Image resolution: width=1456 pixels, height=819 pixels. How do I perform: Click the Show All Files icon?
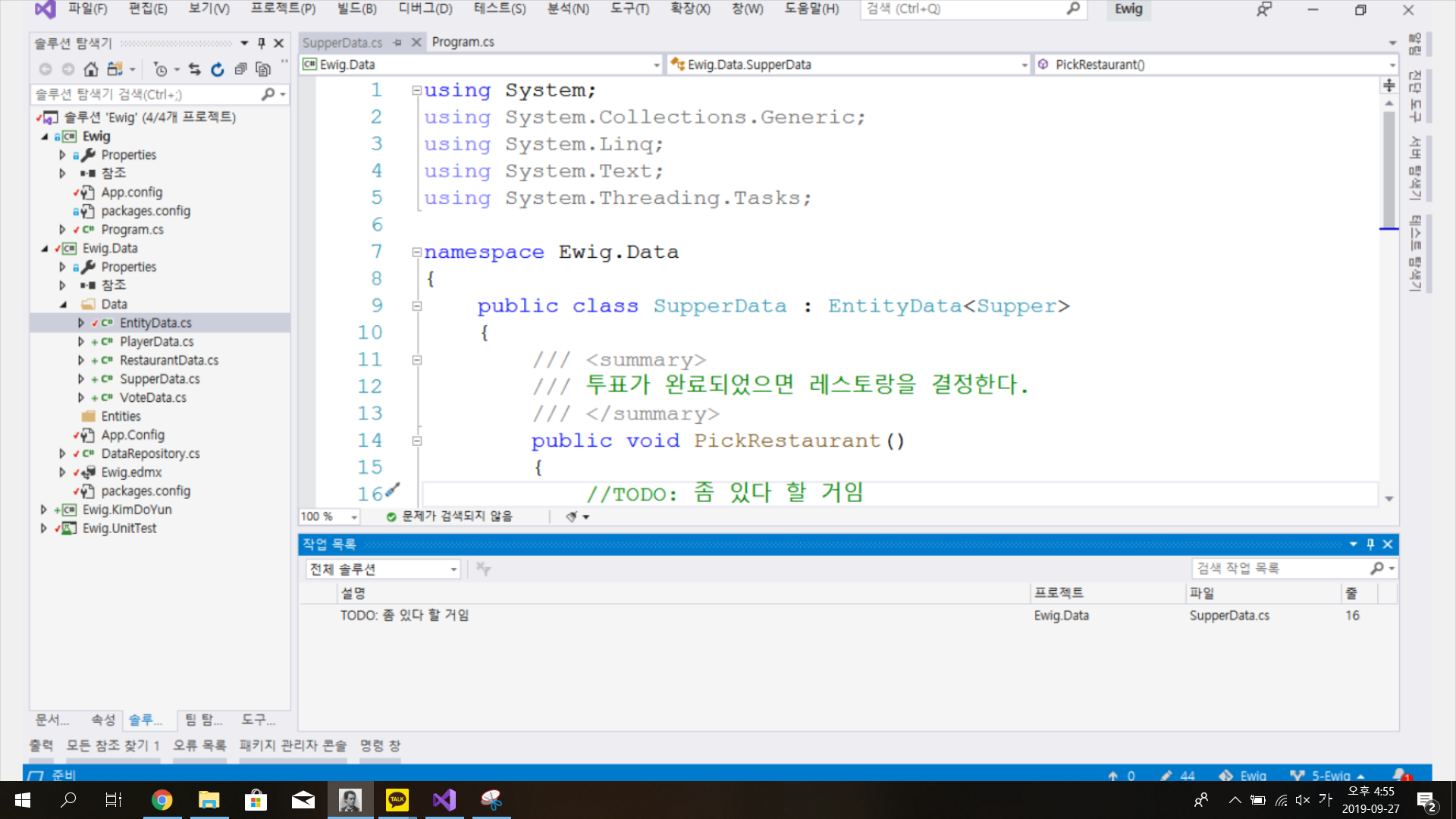263,70
